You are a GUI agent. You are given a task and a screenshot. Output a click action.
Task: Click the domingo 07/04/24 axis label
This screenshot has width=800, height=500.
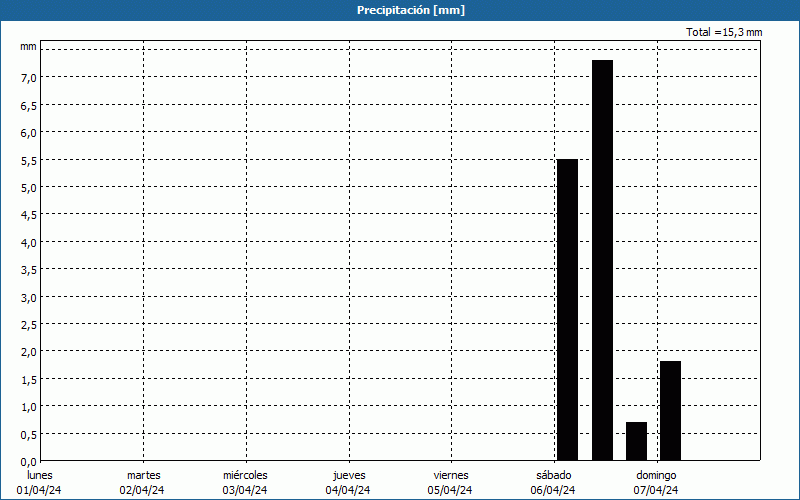pyautogui.click(x=656, y=483)
